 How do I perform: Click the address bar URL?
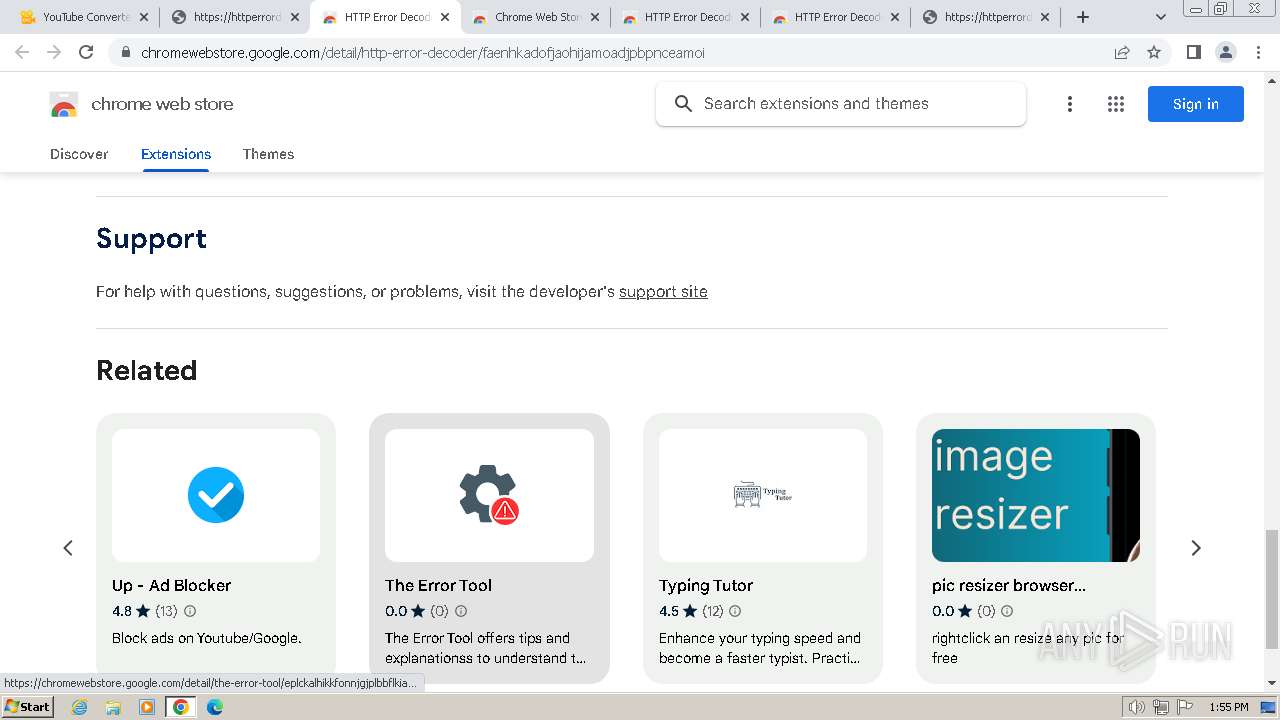[423, 52]
